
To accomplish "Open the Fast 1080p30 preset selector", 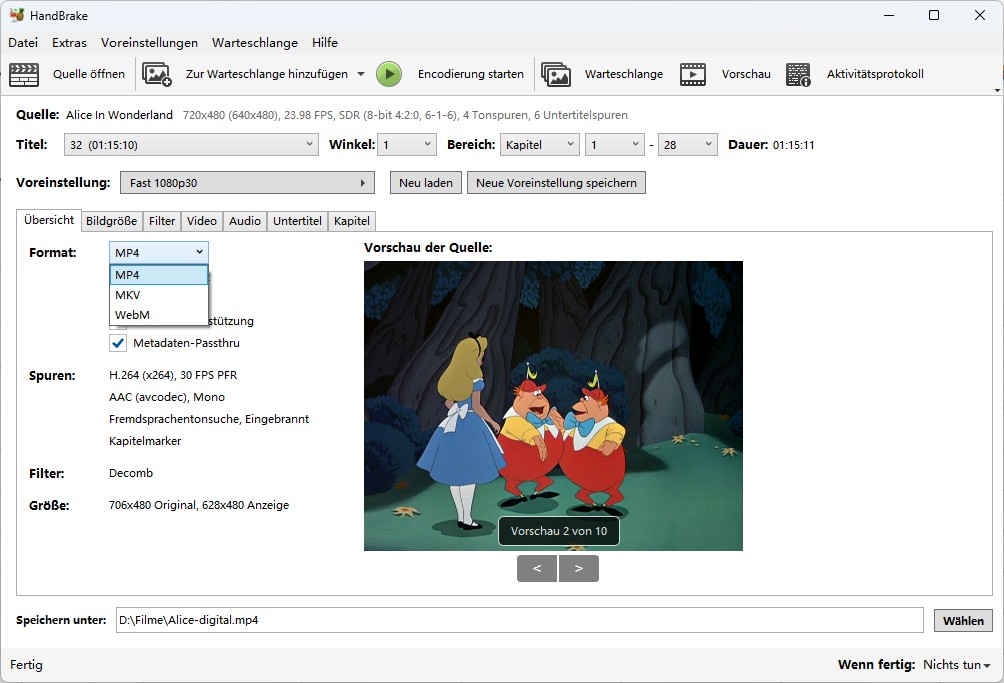I will [x=246, y=183].
